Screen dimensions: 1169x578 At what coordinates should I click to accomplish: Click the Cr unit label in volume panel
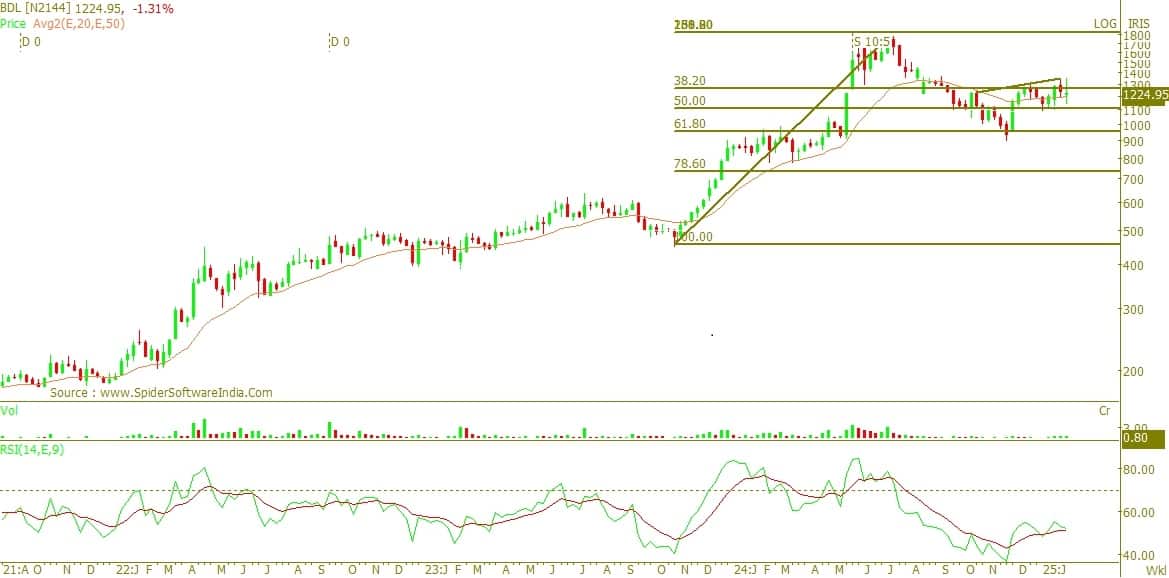1104,411
